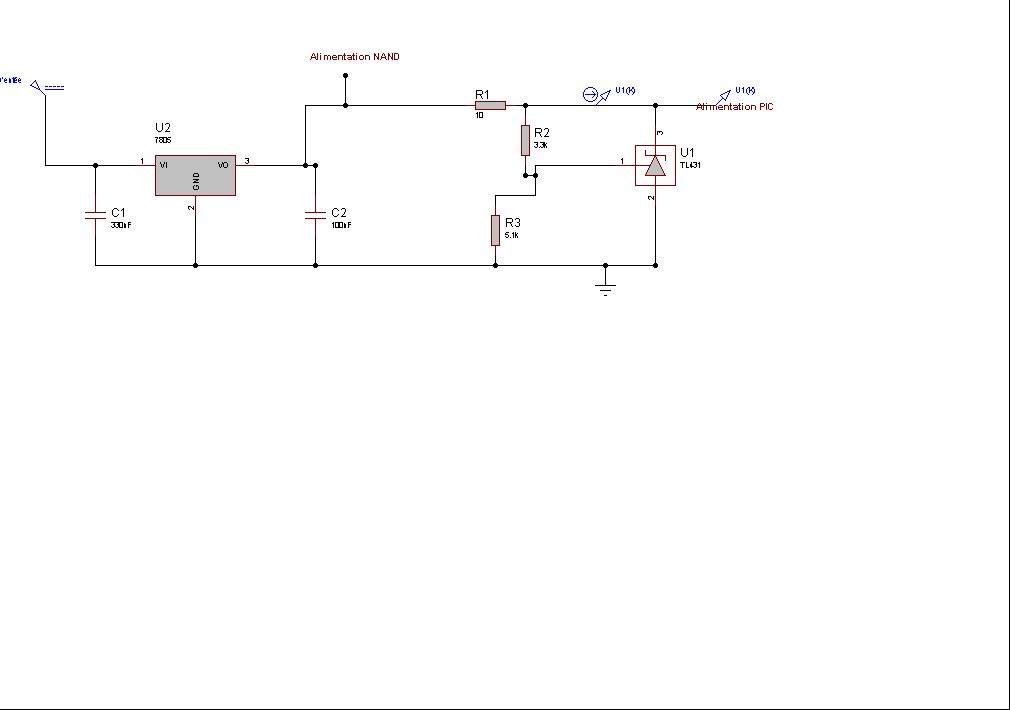Viewport: 1010px width, 710px height.
Task: Click the 'Alimentation NAND' terminal label
Action: click(x=354, y=57)
